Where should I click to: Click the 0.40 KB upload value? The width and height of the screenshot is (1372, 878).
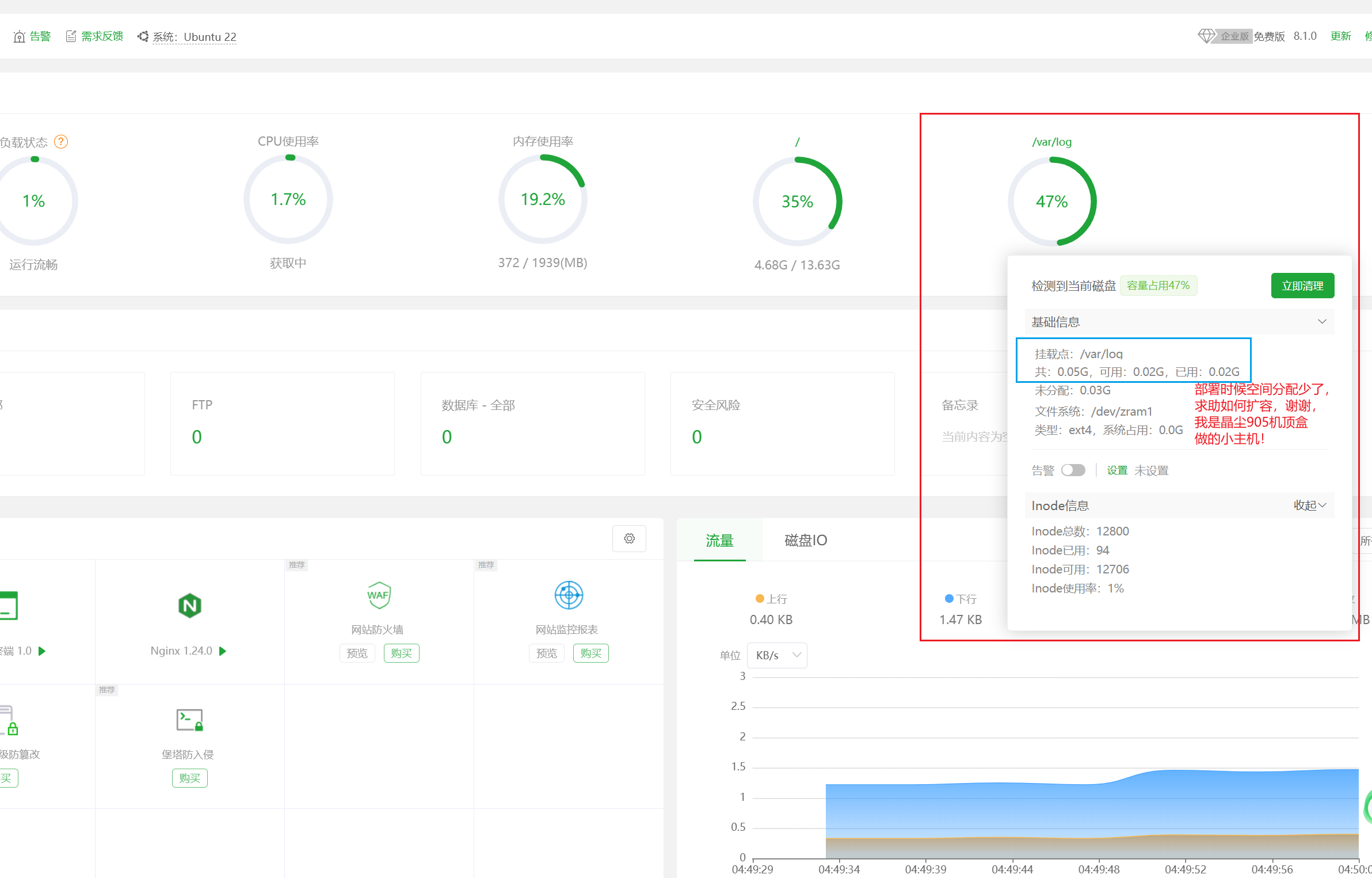[x=771, y=619]
